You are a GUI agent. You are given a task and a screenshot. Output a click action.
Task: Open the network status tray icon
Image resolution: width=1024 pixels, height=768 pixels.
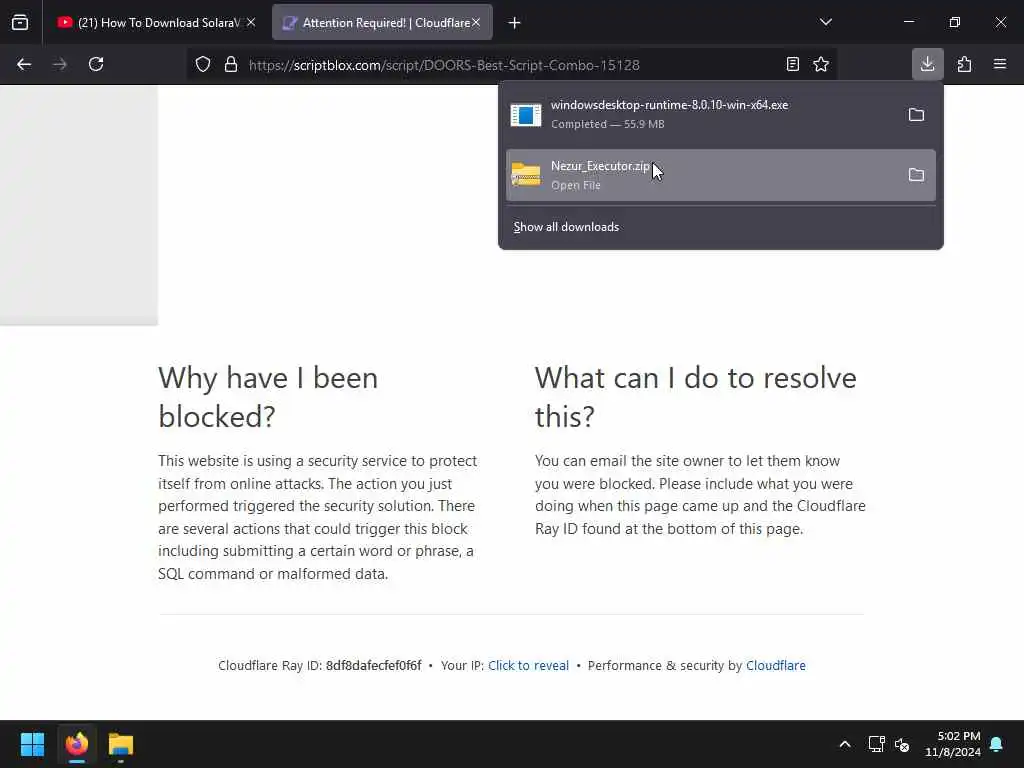pyautogui.click(x=876, y=744)
